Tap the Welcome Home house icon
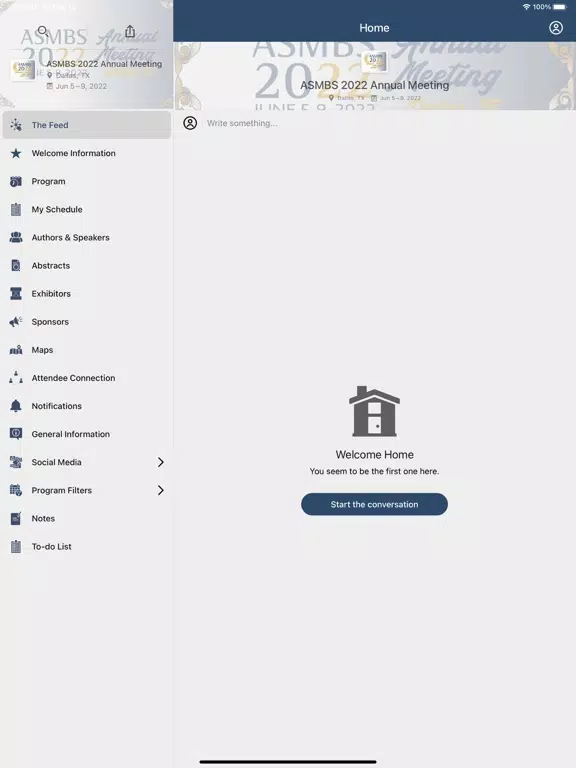This screenshot has height=768, width=576. pyautogui.click(x=374, y=411)
